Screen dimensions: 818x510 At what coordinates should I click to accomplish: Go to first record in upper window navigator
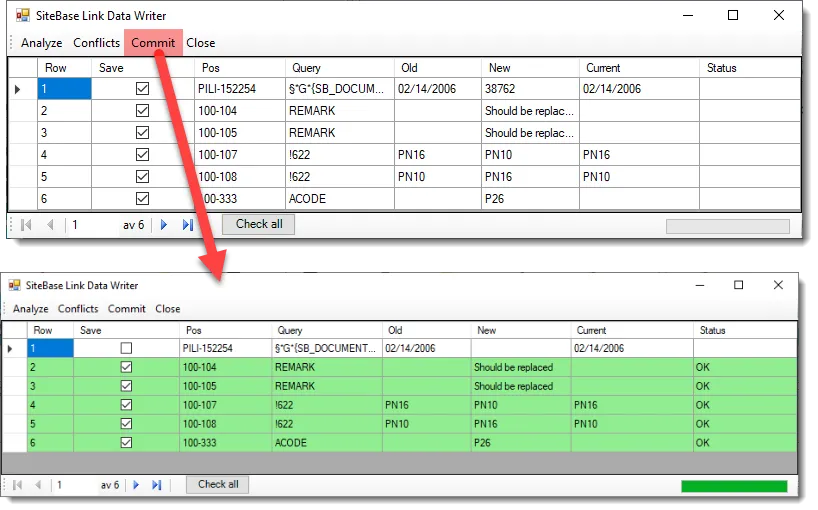point(26,225)
